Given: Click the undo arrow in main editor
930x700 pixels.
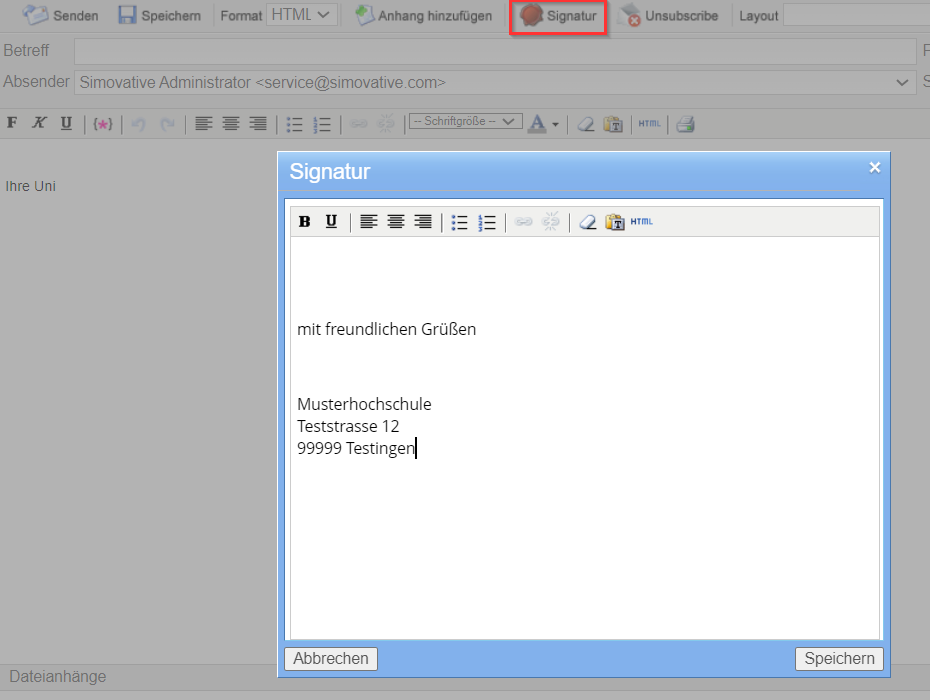Looking at the screenshot, I should tap(138, 124).
